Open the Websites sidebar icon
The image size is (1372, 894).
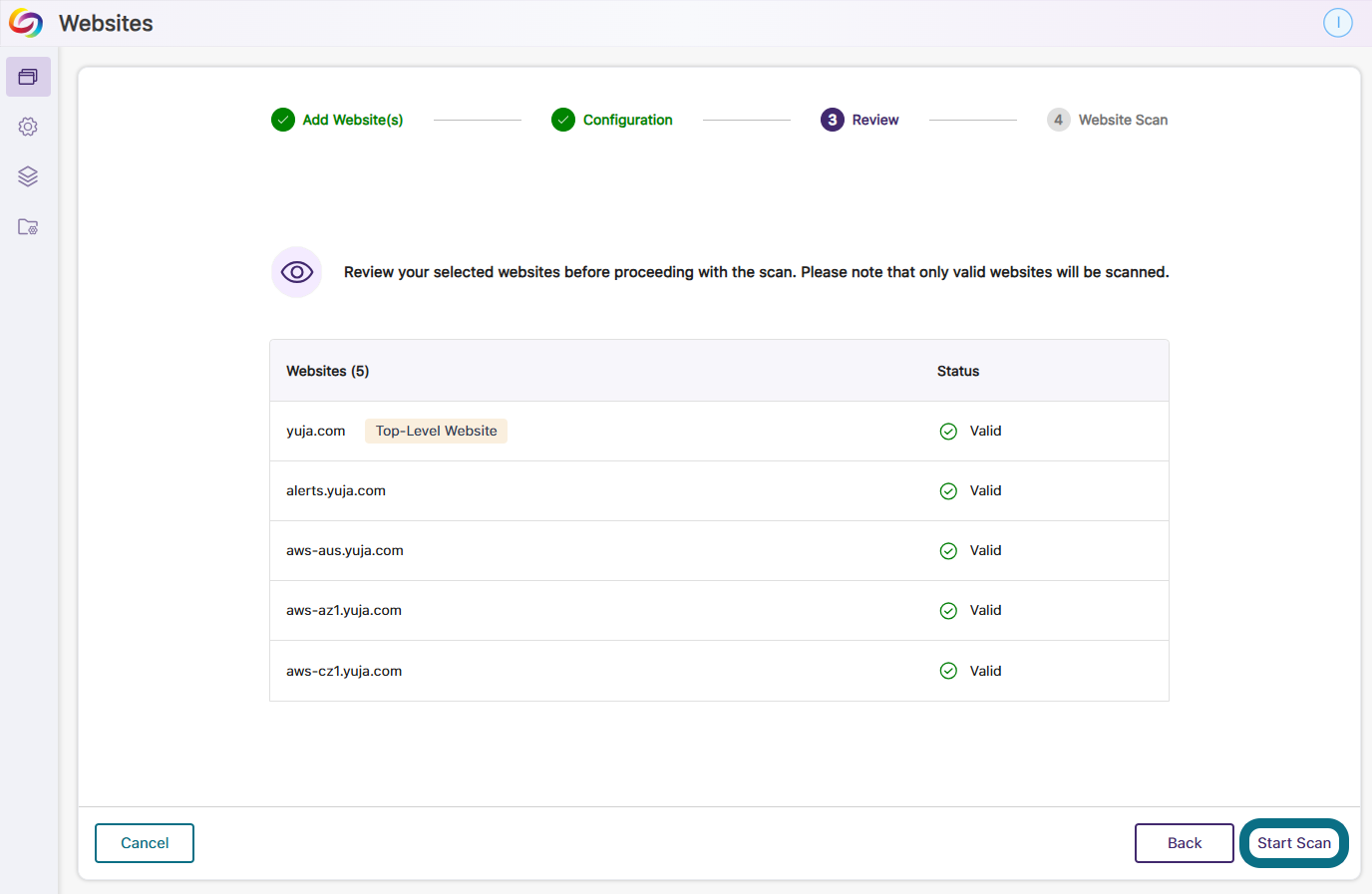28,77
